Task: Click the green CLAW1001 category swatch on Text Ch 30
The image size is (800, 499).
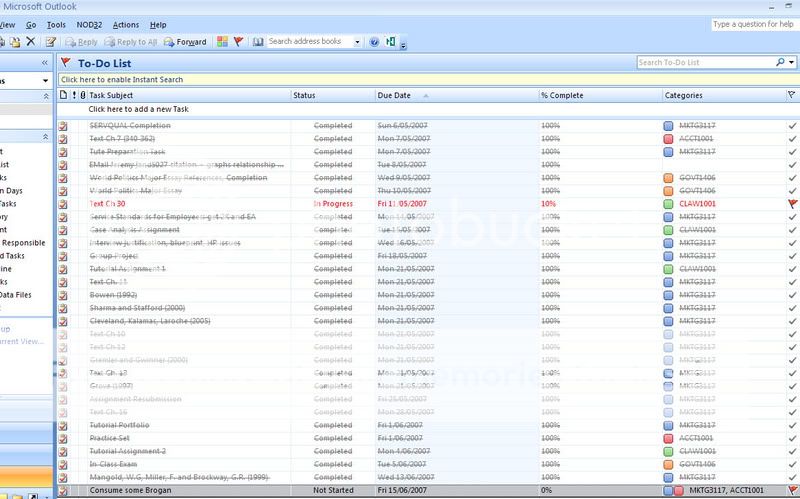Action: [x=668, y=204]
